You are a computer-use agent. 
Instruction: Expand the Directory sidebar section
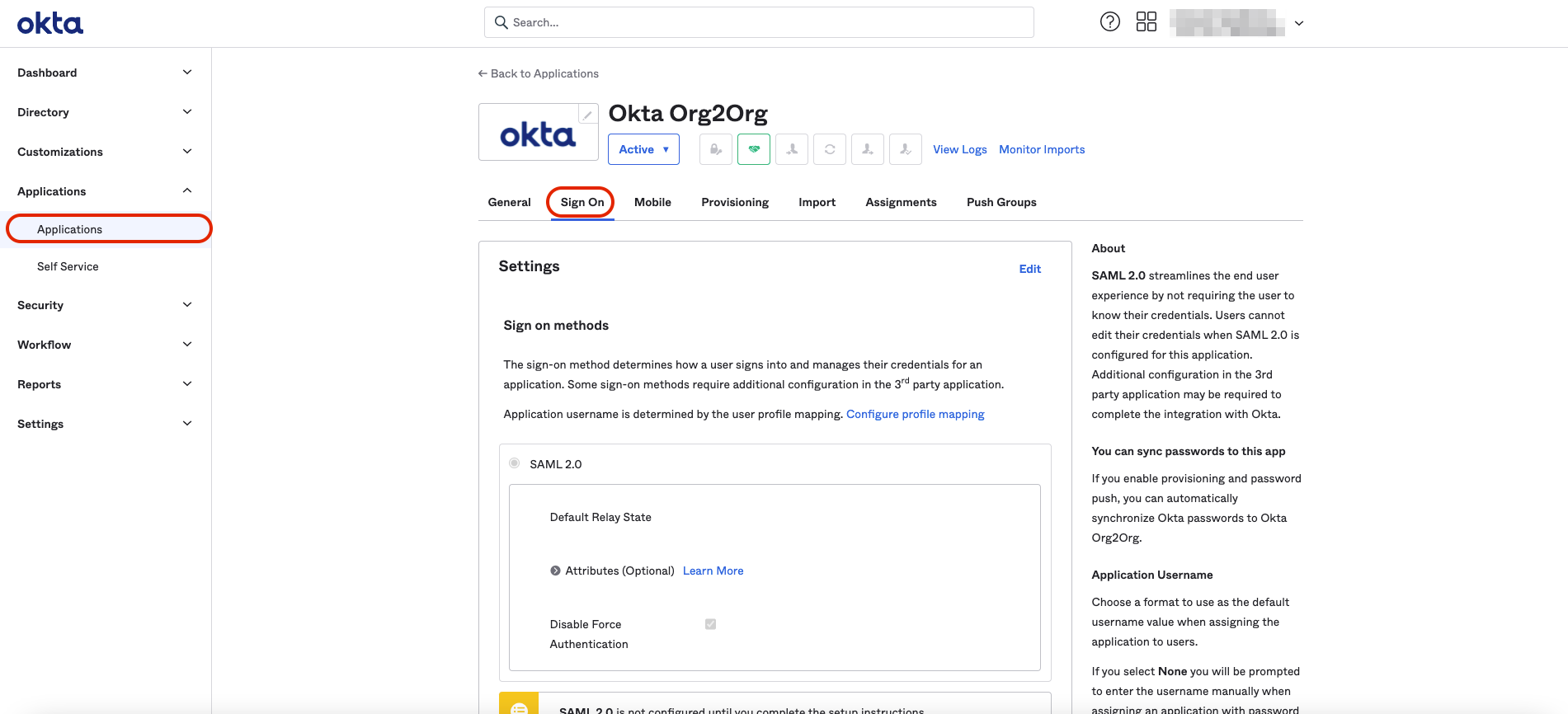pos(105,112)
